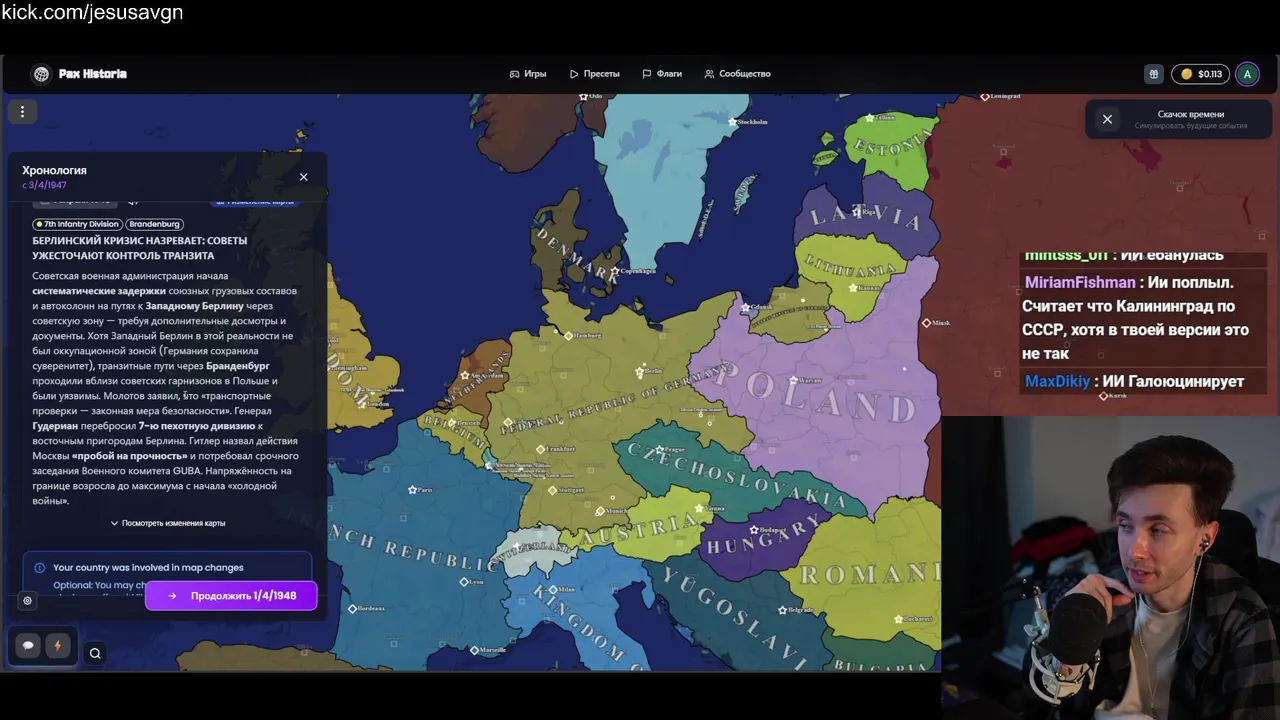Click the headline БЕРЛИНСКИЙ КРИЗИС НАЗРЕВАЕТ
This screenshot has width=1280, height=720.
tap(140, 248)
